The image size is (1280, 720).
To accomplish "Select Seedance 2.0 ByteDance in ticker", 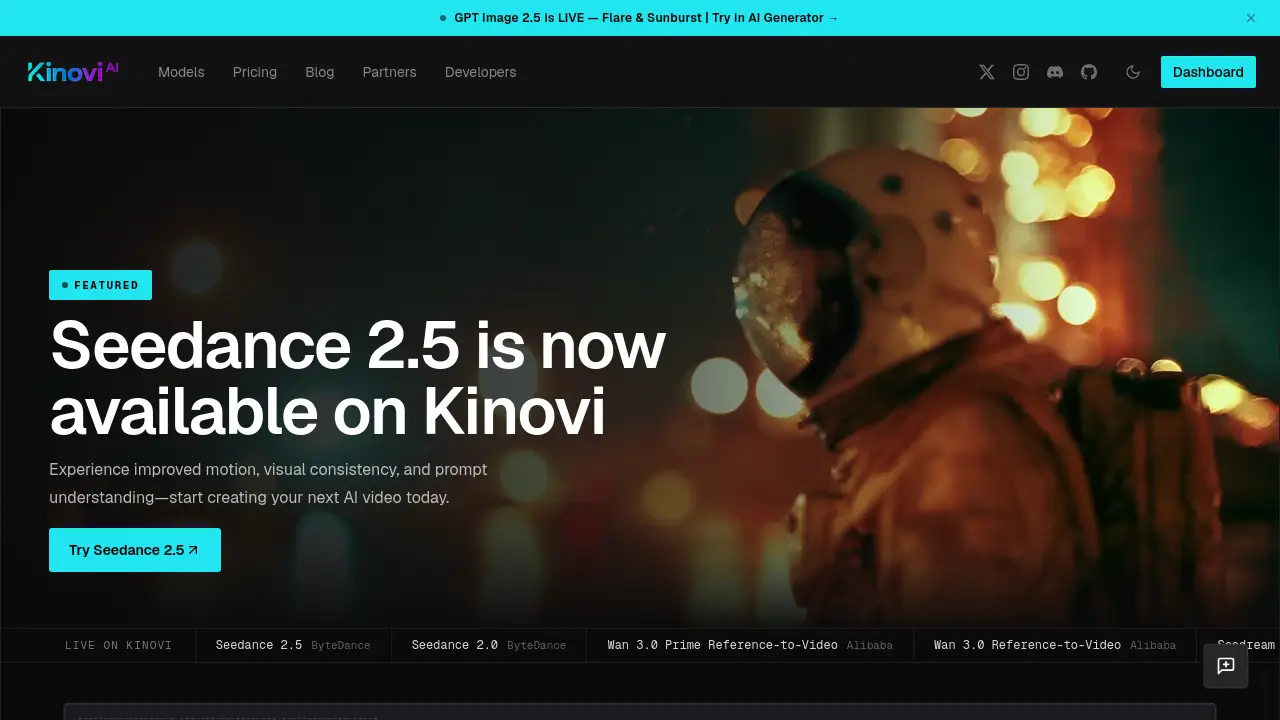I will tap(489, 645).
